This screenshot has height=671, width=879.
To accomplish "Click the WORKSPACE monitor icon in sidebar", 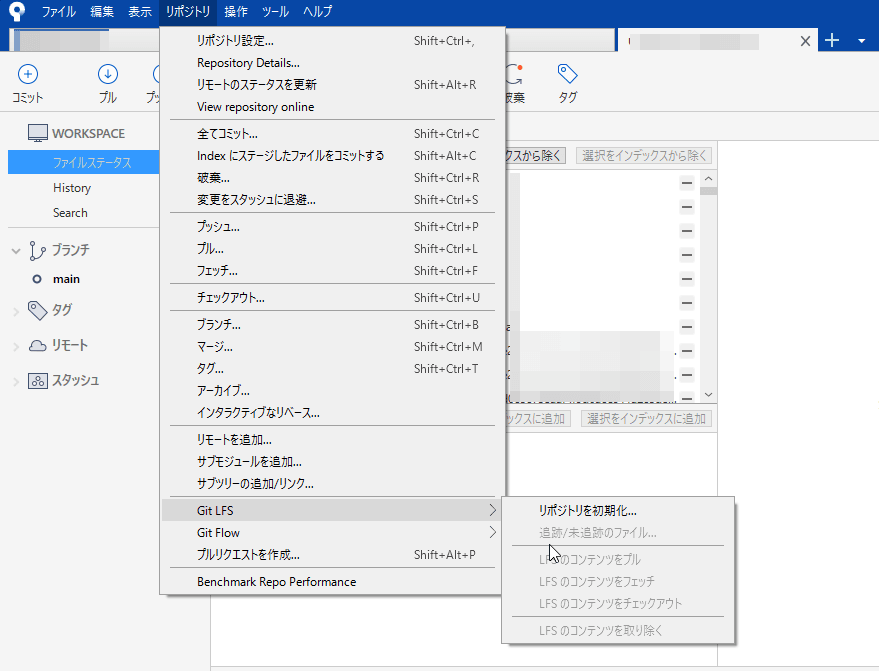I will [38, 133].
